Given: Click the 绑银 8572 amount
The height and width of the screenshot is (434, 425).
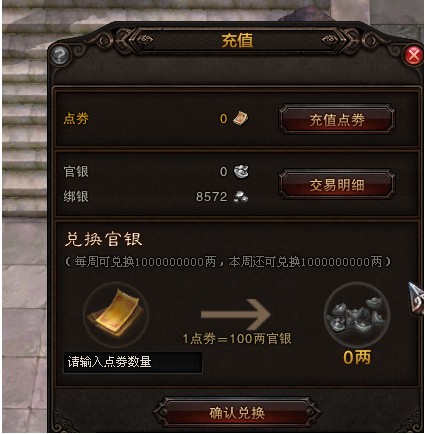Looking at the screenshot, I should pyautogui.click(x=211, y=196).
